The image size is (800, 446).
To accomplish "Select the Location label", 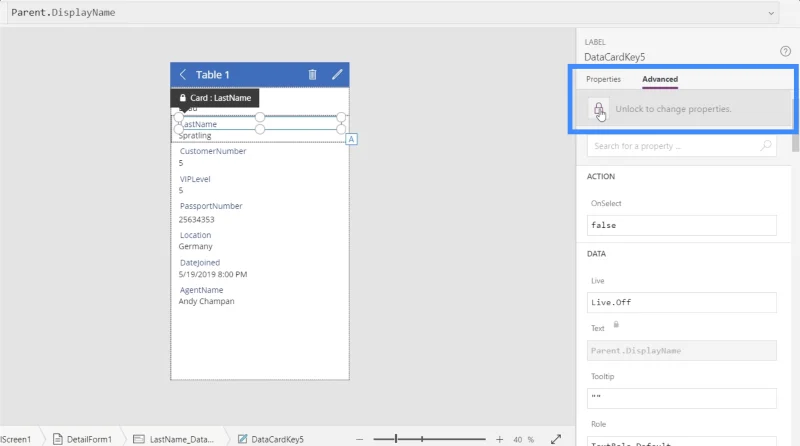I will click(195, 235).
